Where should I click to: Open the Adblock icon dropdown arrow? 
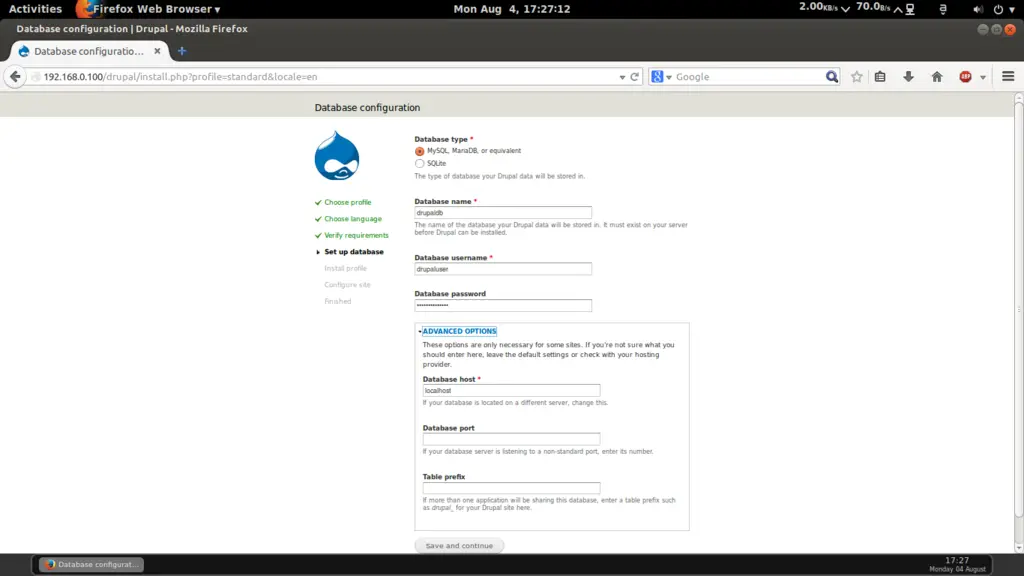[982, 77]
